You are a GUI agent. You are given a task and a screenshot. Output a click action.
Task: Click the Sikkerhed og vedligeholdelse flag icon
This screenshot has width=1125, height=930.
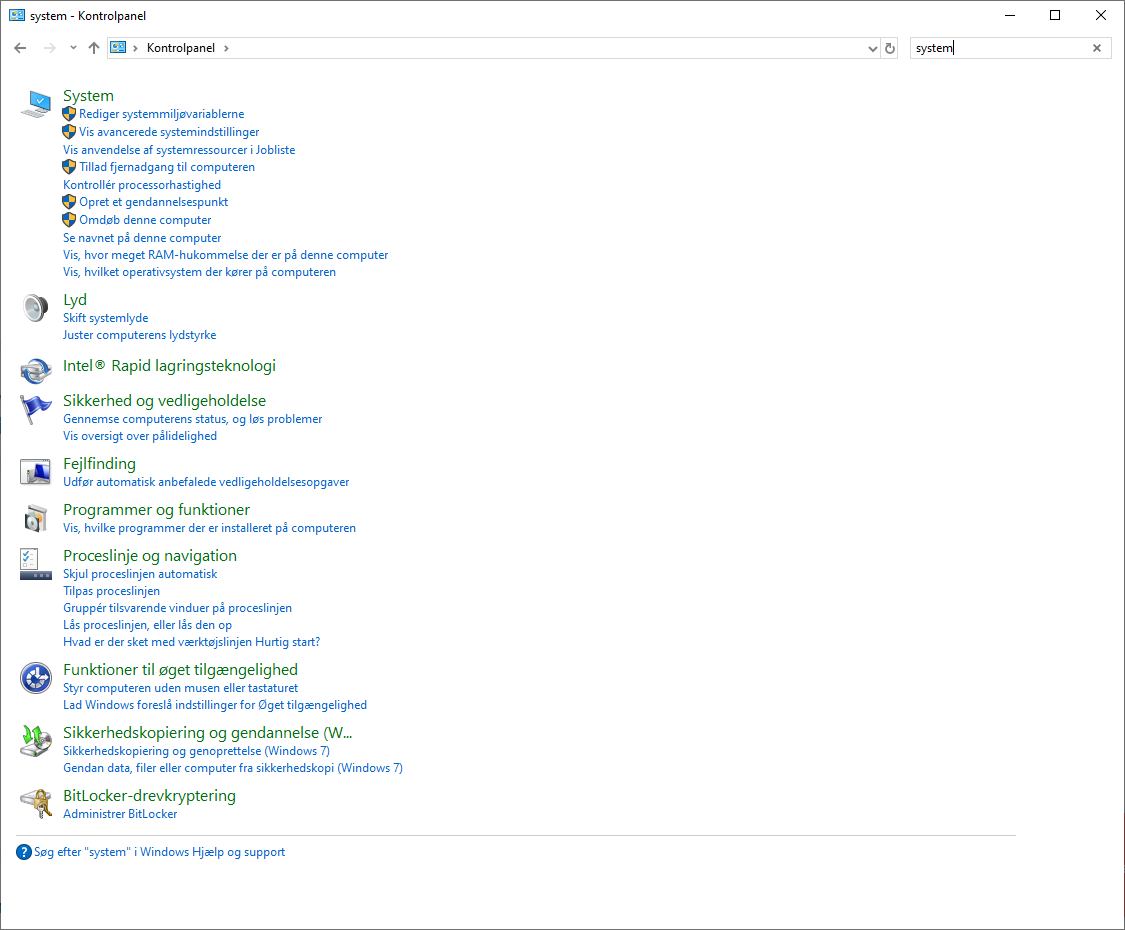[x=35, y=409]
